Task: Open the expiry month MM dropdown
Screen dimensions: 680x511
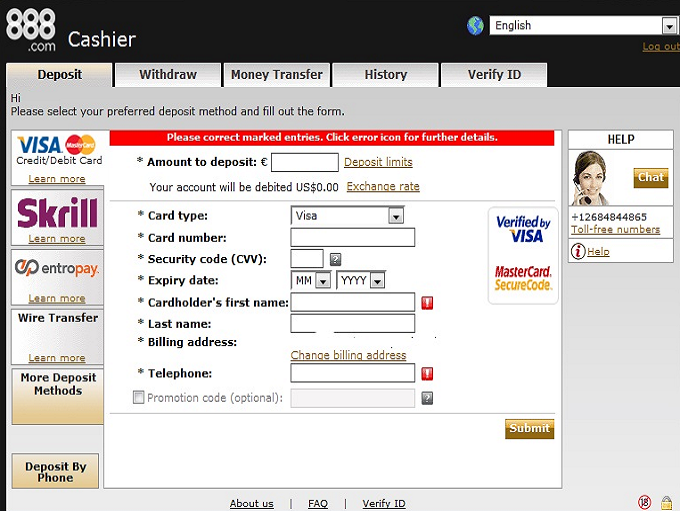Action: 311,280
